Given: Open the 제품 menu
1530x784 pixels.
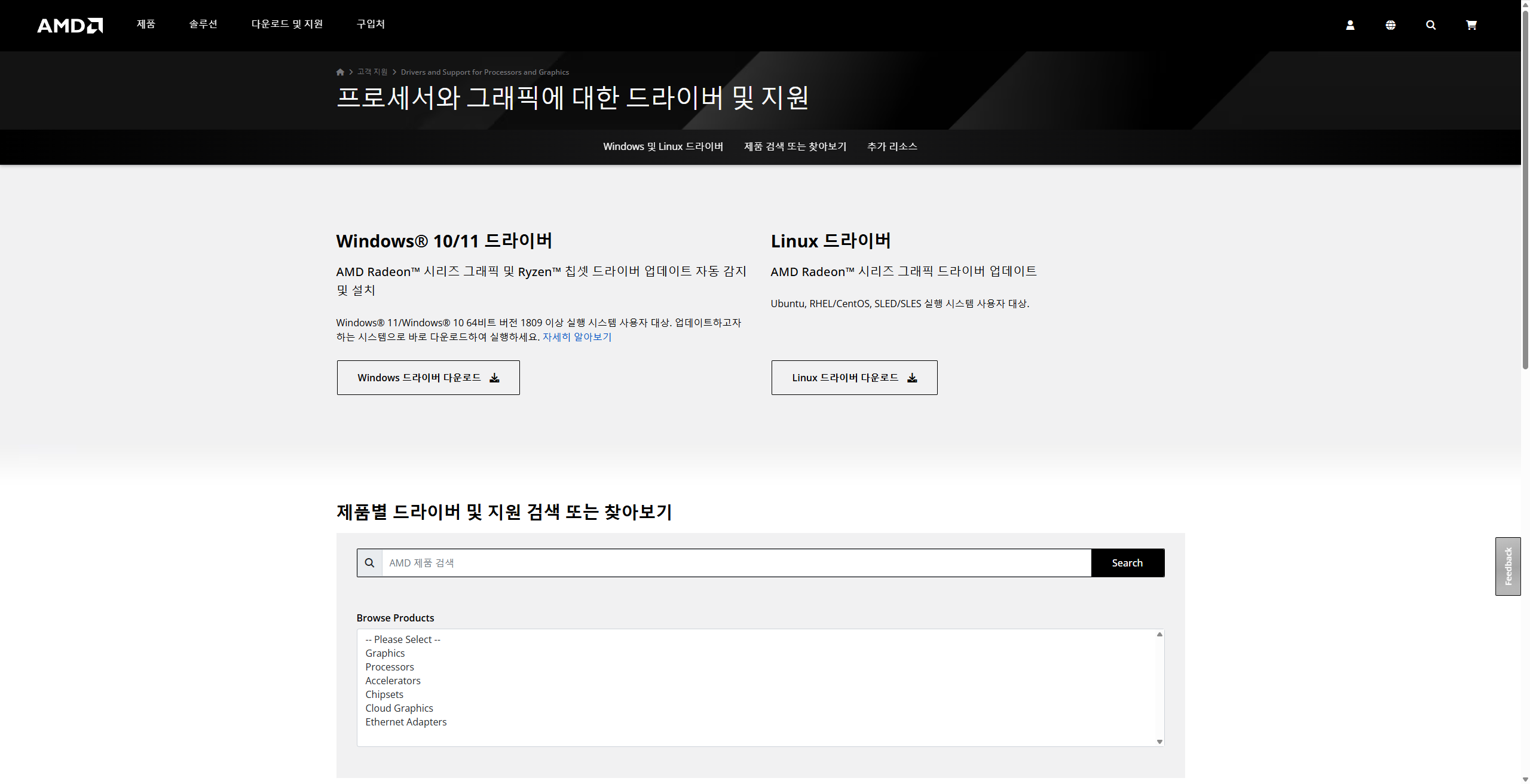Looking at the screenshot, I should pyautogui.click(x=146, y=24).
